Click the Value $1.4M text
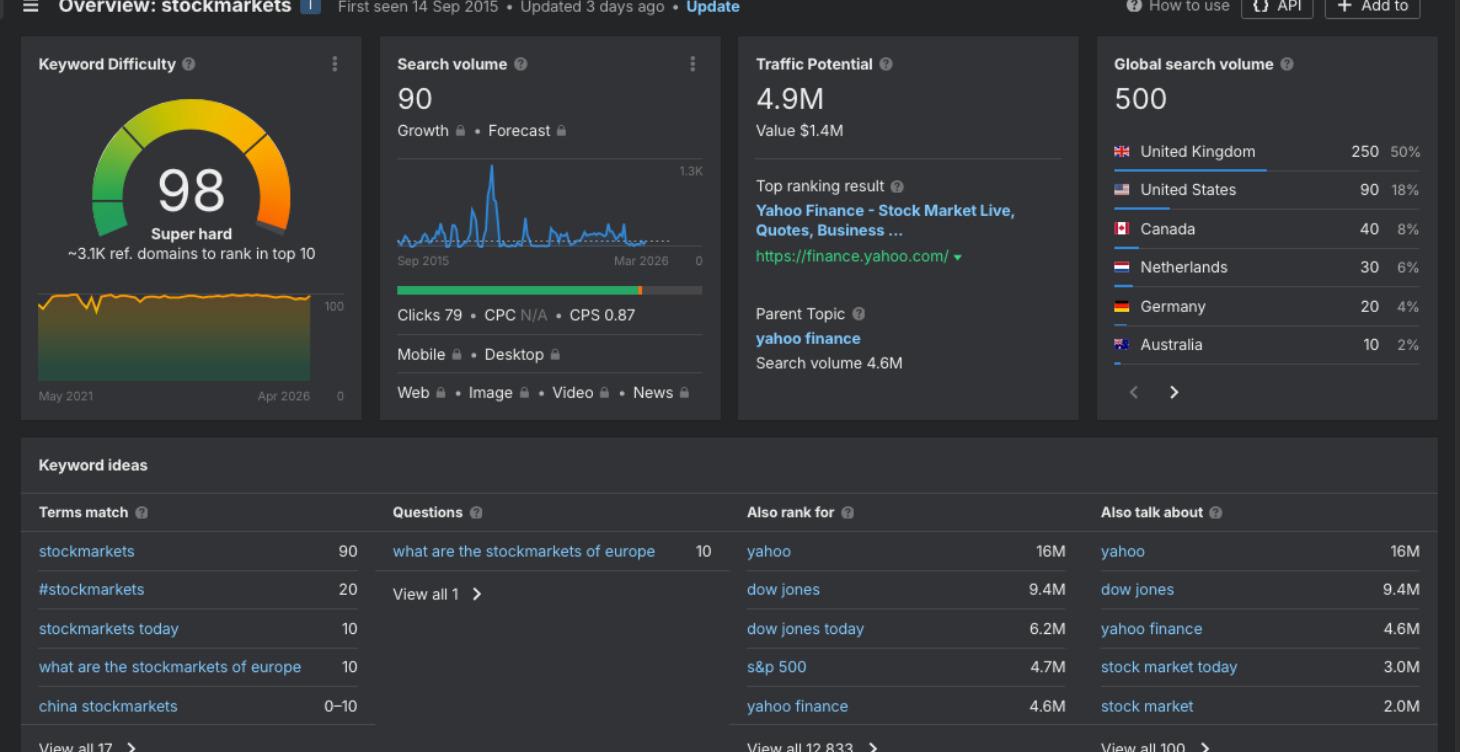Viewport: 1460px width, 752px height. click(800, 131)
